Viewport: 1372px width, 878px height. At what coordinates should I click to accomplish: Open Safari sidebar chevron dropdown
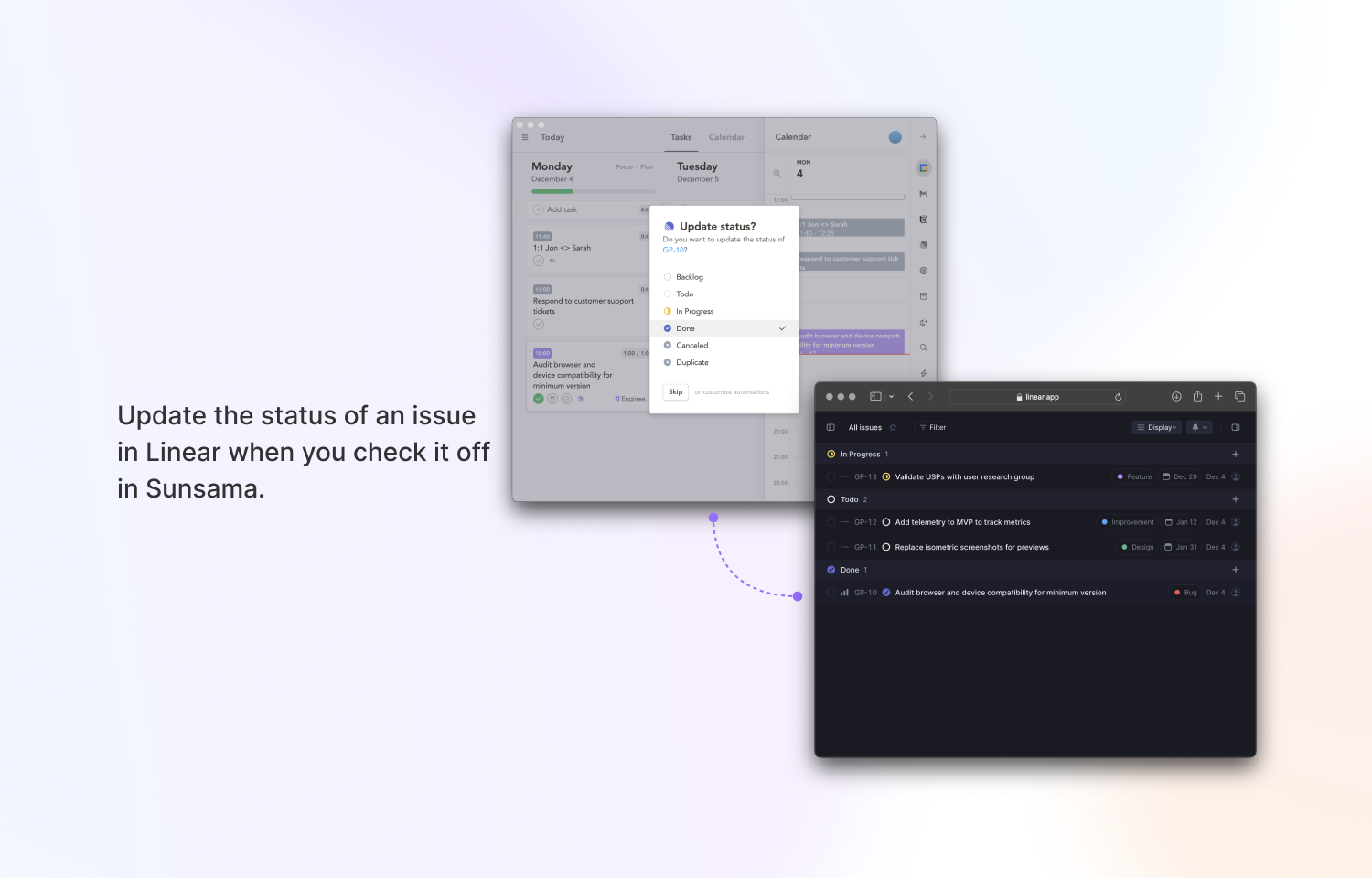click(892, 397)
